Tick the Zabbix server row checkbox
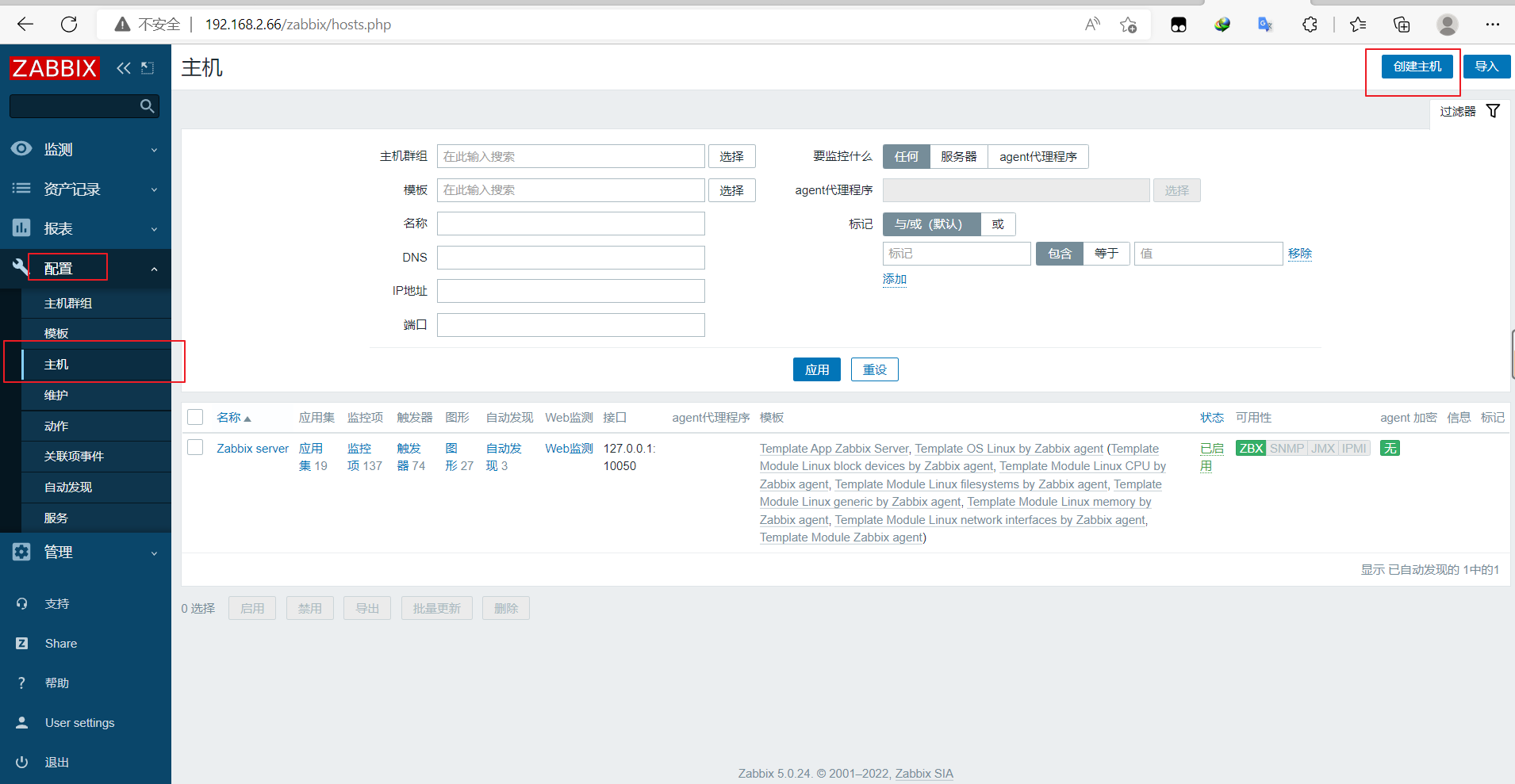This screenshot has height=784, width=1515. (x=195, y=447)
